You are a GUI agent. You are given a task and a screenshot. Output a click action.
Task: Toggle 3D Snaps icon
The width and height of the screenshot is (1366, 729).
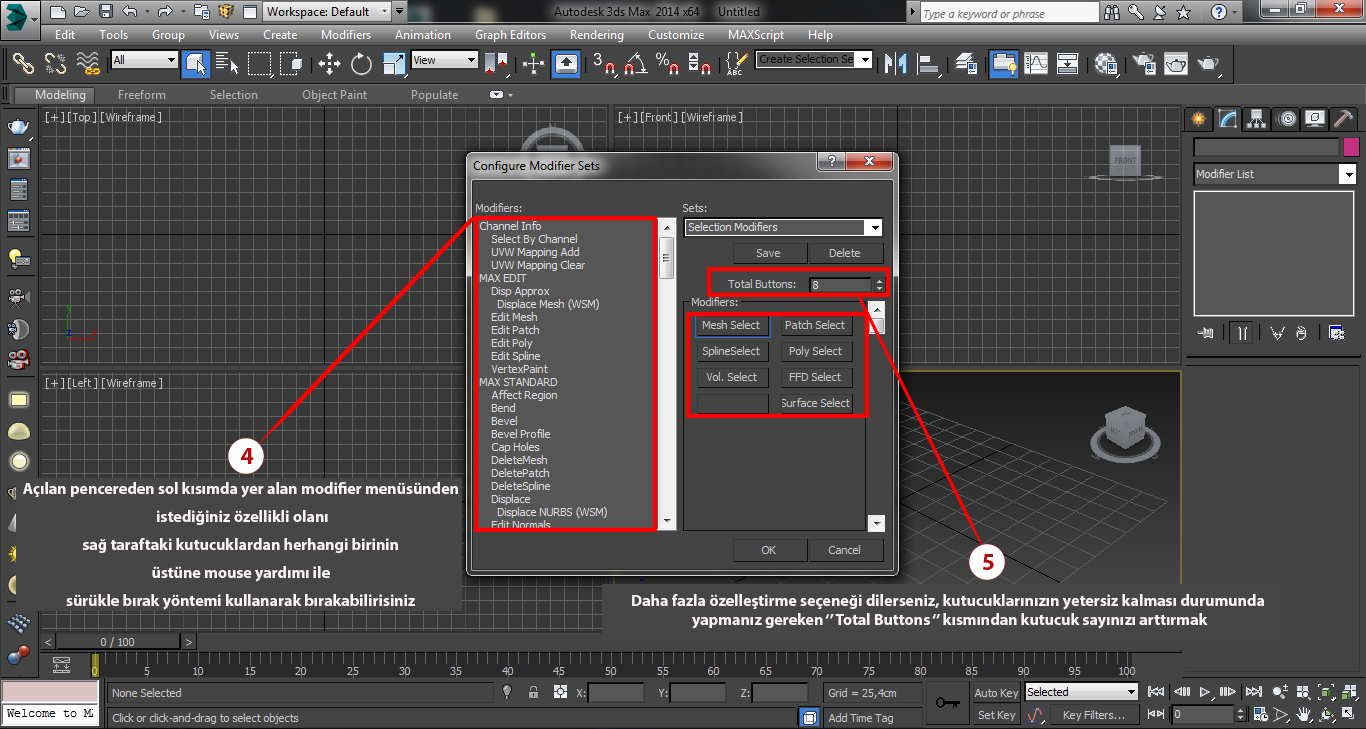point(604,63)
